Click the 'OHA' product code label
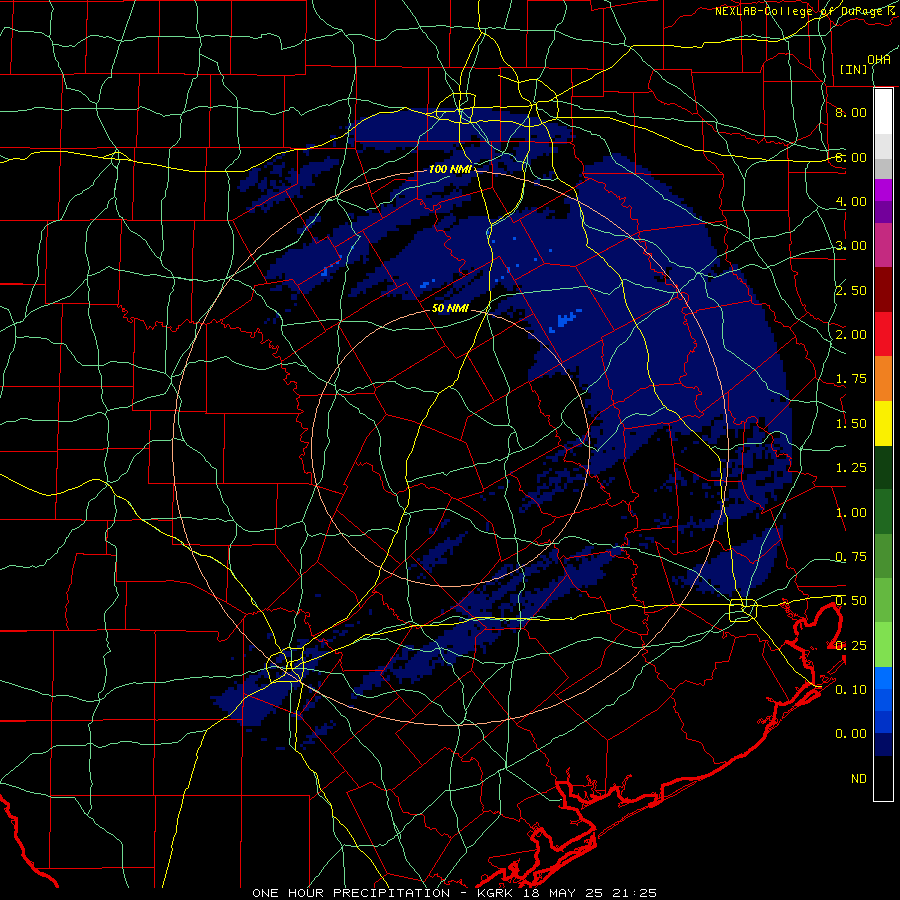This screenshot has height=900, width=900. point(879,60)
